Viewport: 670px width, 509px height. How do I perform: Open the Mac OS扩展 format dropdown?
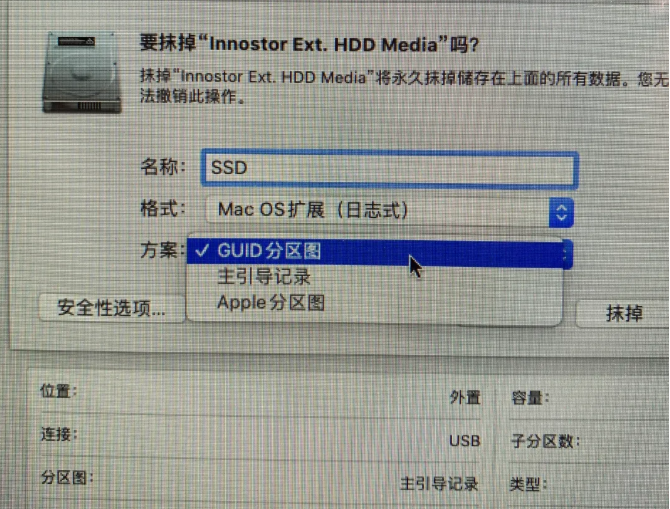pos(389,211)
